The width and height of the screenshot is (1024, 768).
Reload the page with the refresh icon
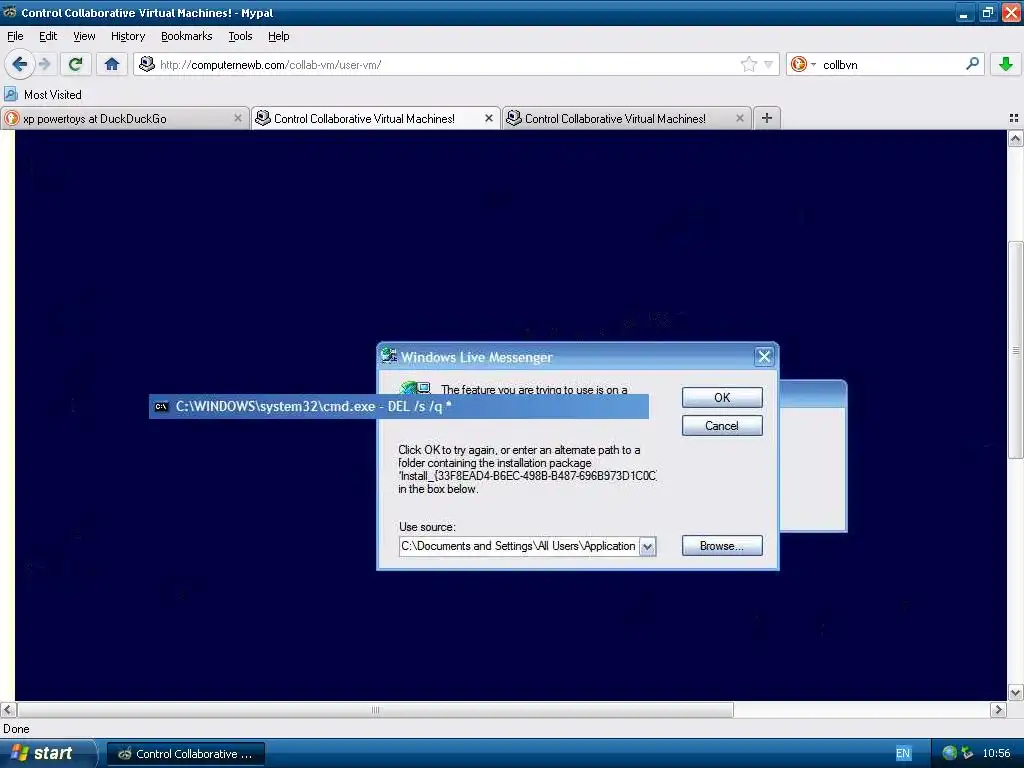coord(76,64)
